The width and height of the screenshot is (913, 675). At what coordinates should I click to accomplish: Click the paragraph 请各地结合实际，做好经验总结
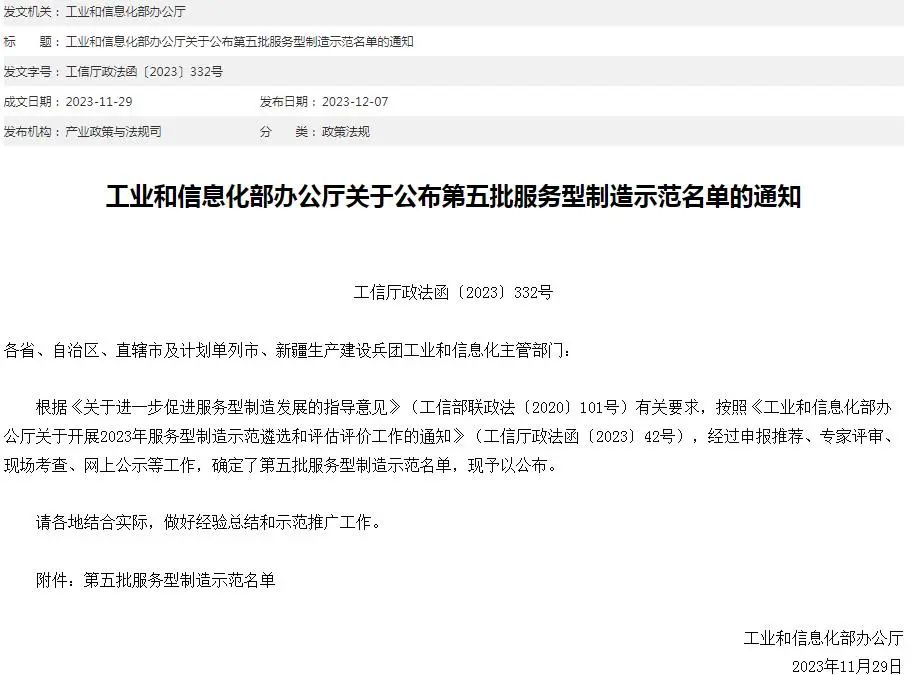pos(210,522)
